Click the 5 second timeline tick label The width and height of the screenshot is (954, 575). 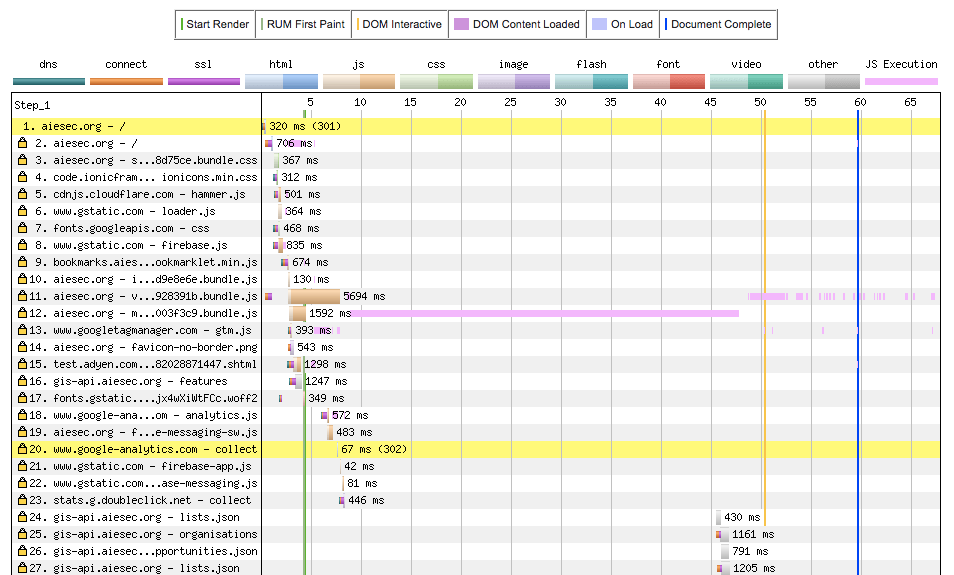(310, 102)
